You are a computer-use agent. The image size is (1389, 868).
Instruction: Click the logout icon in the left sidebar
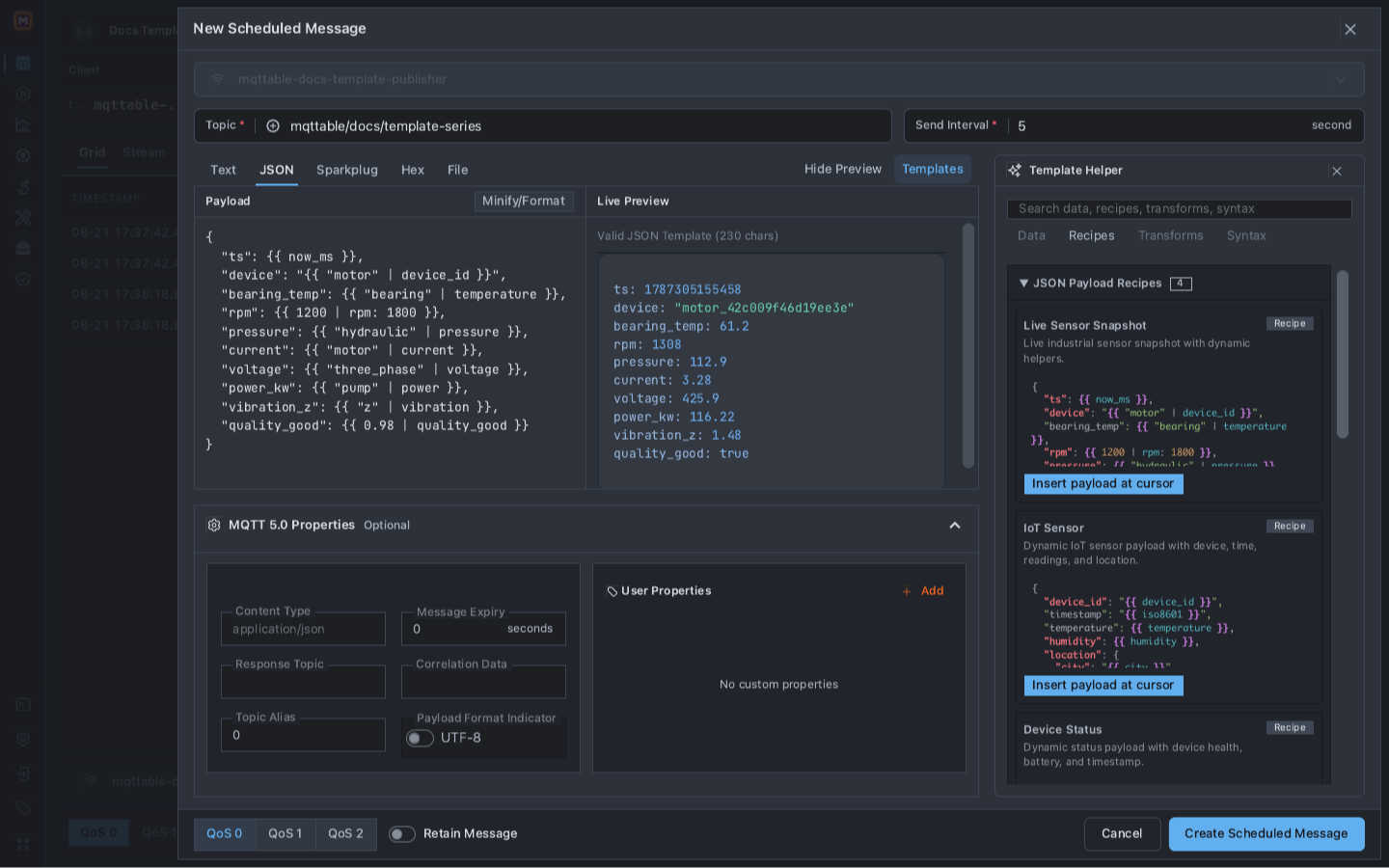(23, 774)
